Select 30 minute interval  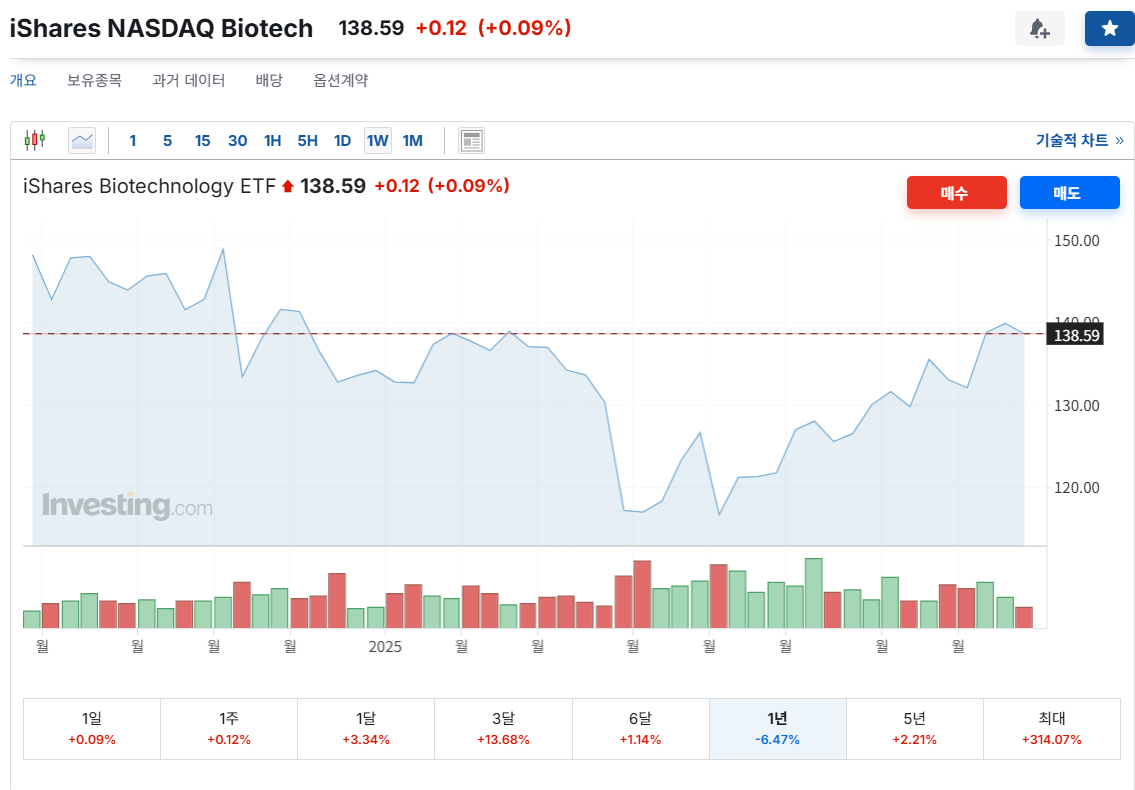click(237, 140)
